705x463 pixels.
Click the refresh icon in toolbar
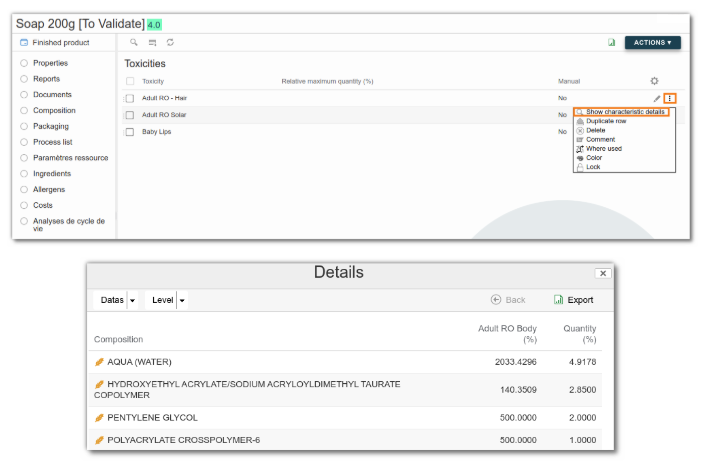(x=170, y=42)
